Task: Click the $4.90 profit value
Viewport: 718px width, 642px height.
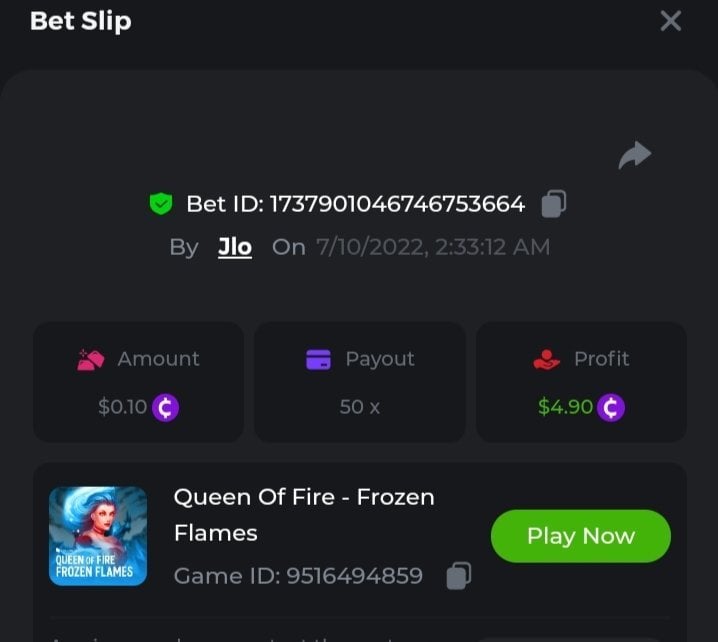Action: (x=566, y=407)
